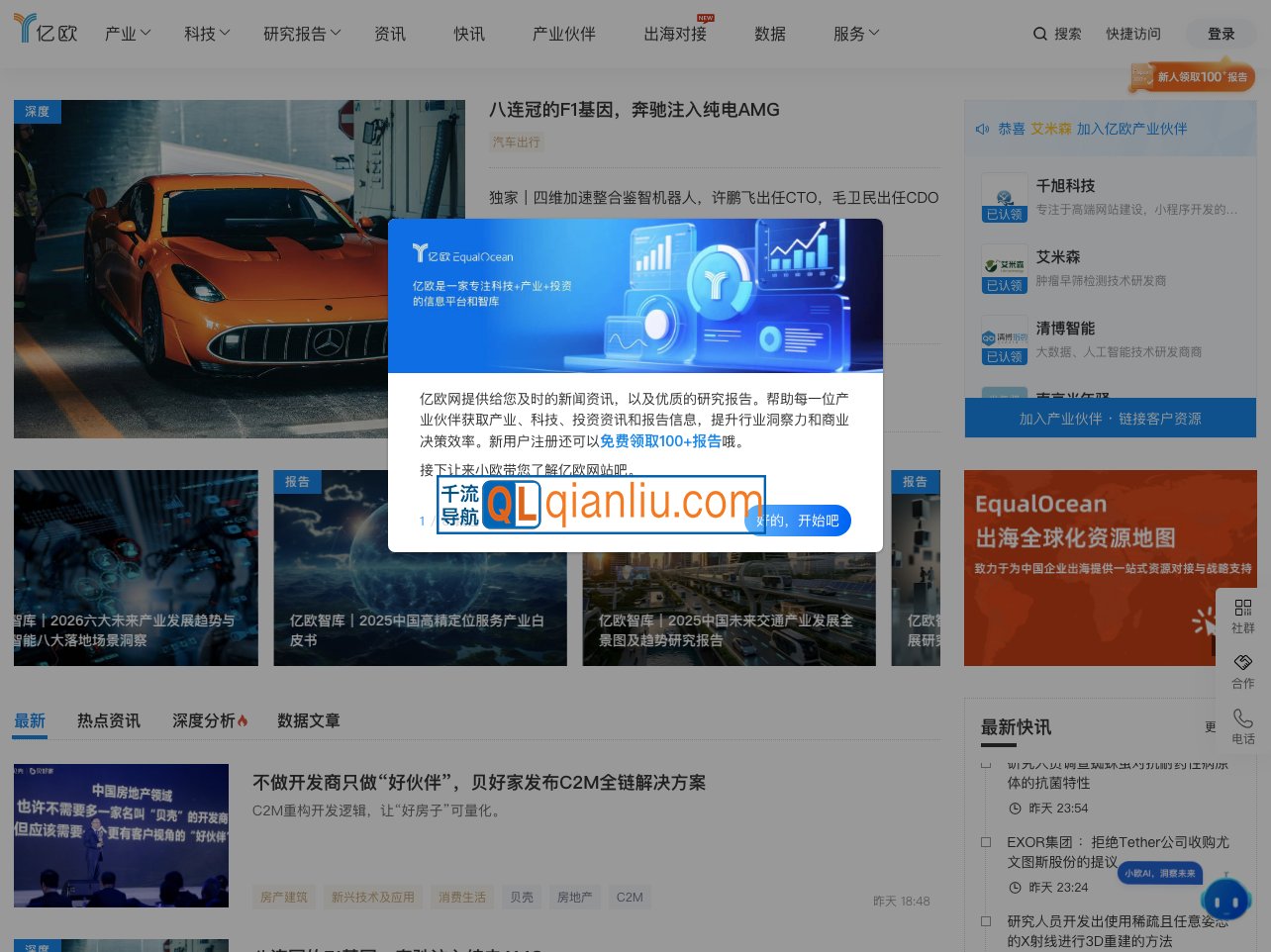1271x952 pixels.
Task: Click the 电话 phone icon
Action: tap(1243, 718)
